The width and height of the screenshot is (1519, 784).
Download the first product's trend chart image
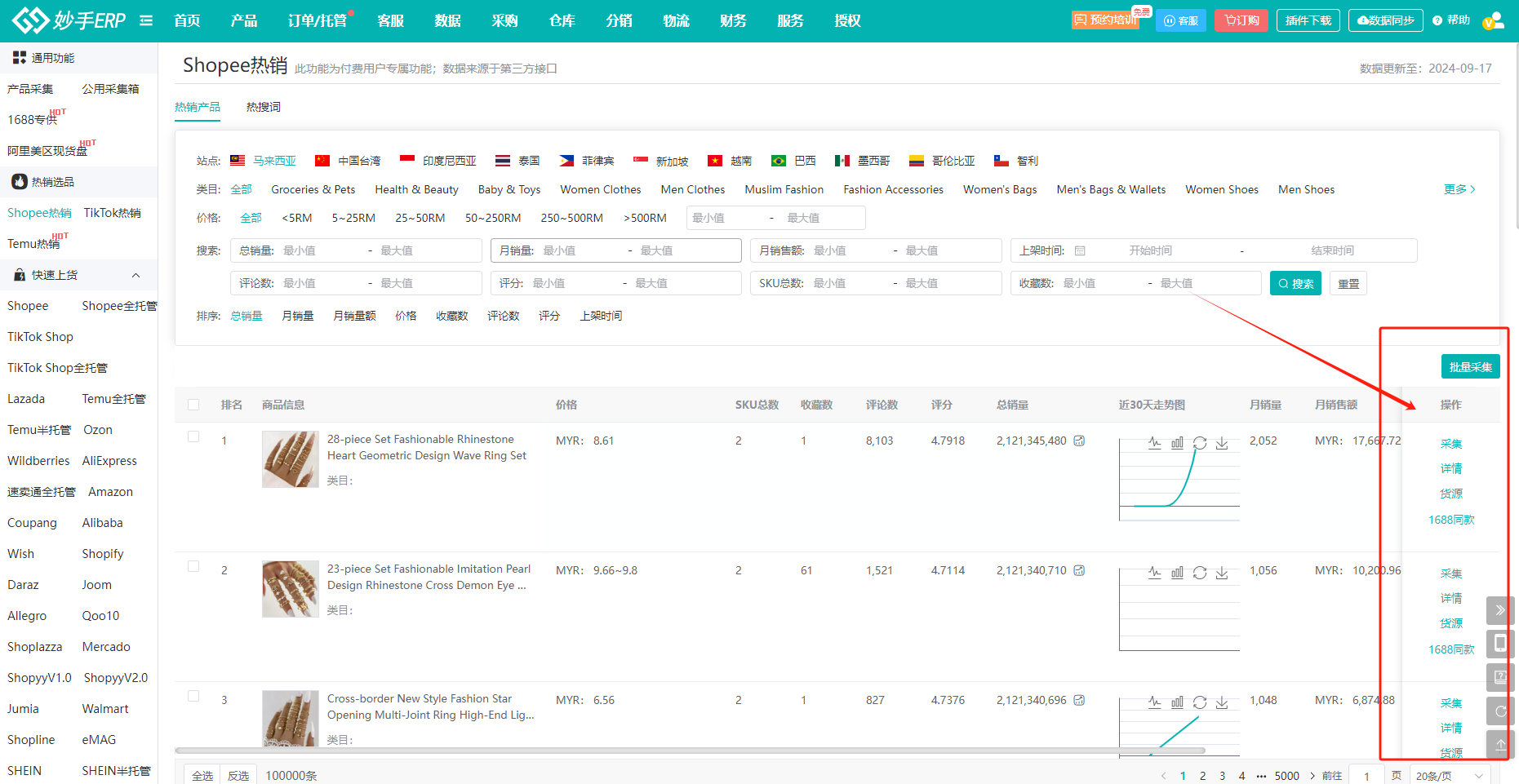pyautogui.click(x=1222, y=443)
